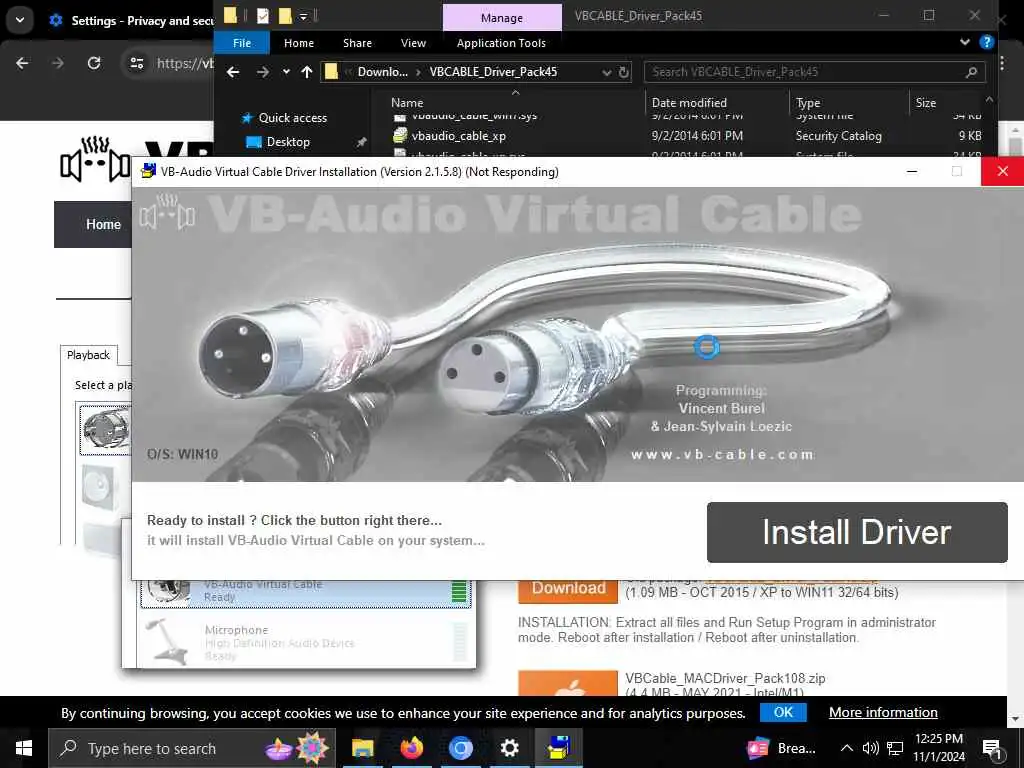Sort files by Date modified column
The height and width of the screenshot is (768, 1024).
click(x=689, y=103)
